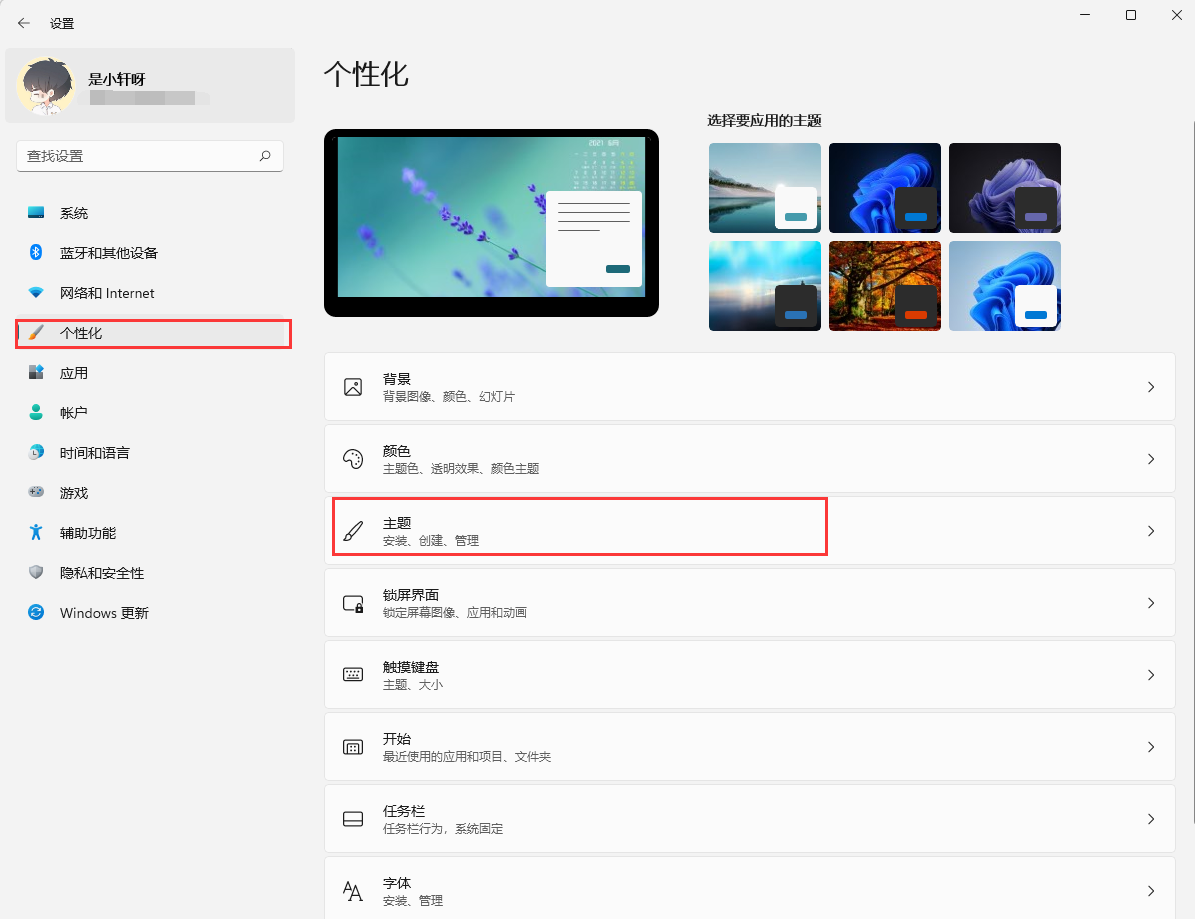This screenshot has height=919, width=1195.
Task: Open the 开始 personalization row
Action: 749,747
